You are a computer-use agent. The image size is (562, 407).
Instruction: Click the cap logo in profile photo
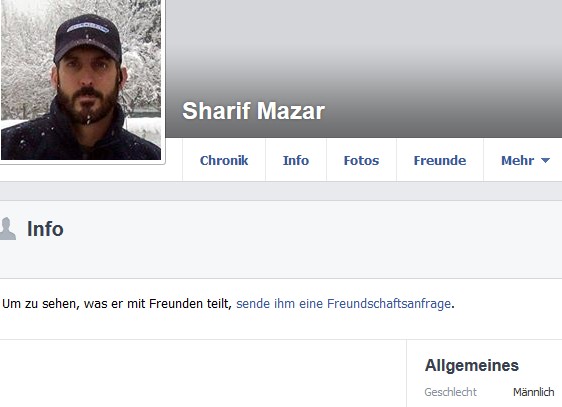[x=88, y=28]
